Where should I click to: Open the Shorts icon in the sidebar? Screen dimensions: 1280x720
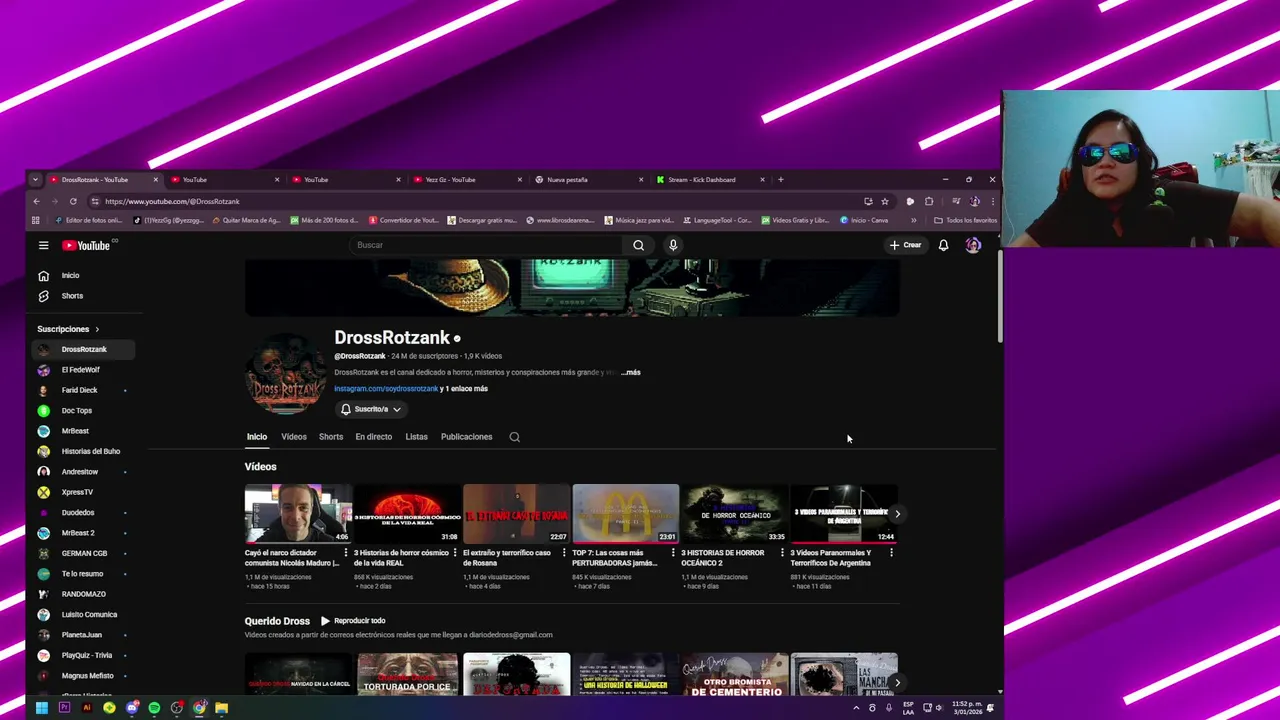[43, 296]
